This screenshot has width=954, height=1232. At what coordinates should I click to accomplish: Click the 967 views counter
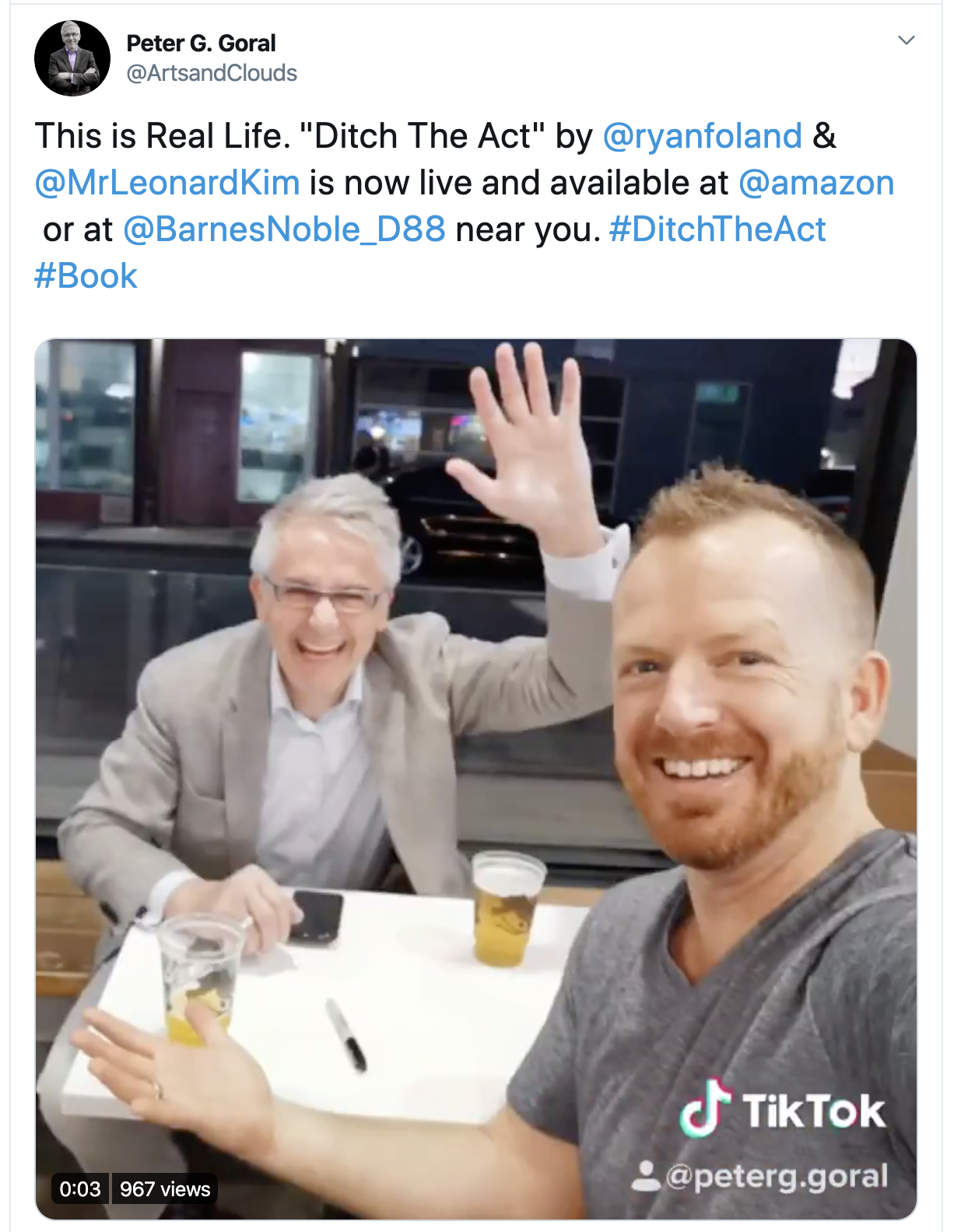coord(165,1189)
